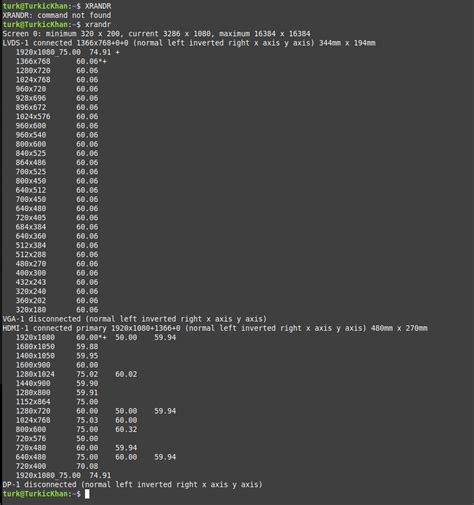Click the '70.08' refresh rate value
The width and height of the screenshot is (474, 505).
[87, 466]
